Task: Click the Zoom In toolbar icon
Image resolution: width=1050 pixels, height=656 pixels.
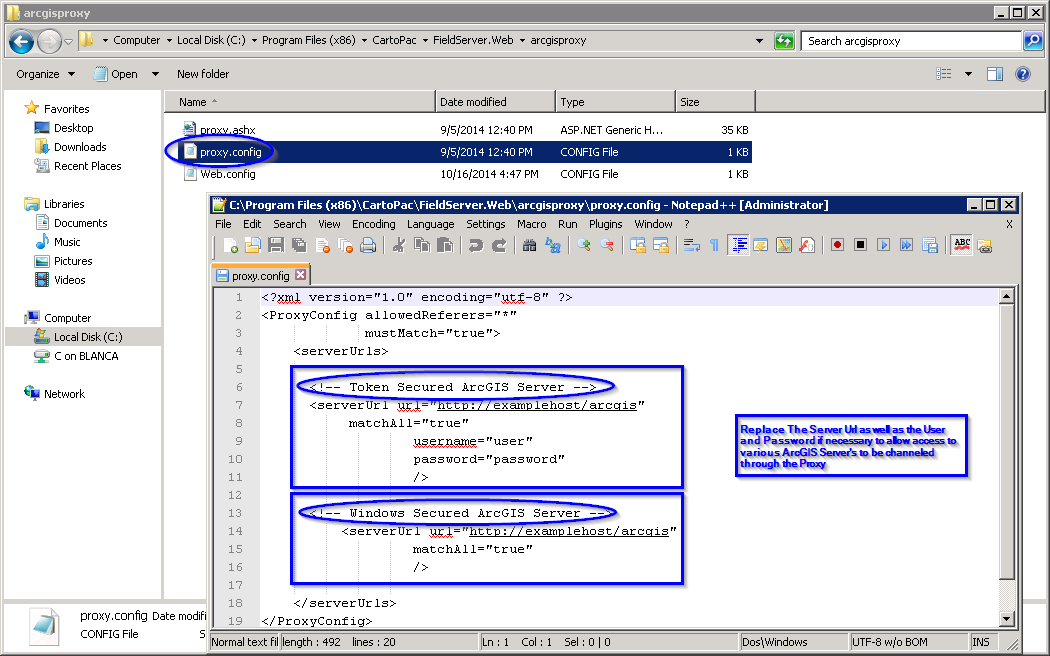Action: tap(584, 245)
